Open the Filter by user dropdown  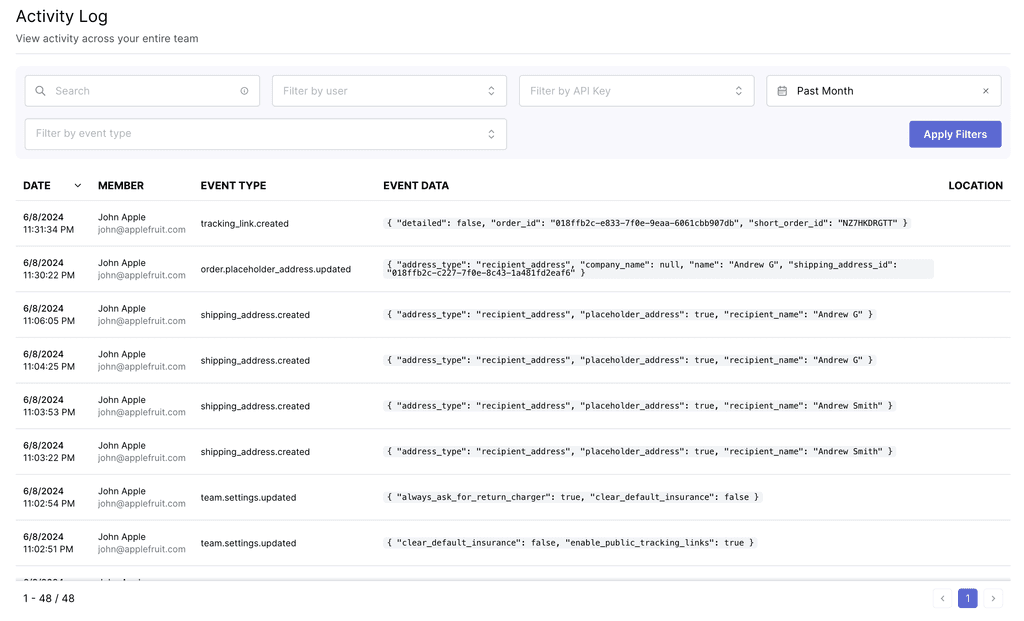click(x=389, y=91)
